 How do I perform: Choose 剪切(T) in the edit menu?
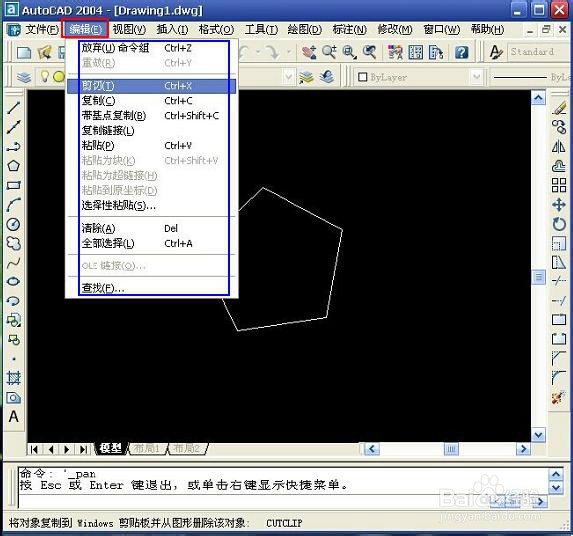(151, 86)
